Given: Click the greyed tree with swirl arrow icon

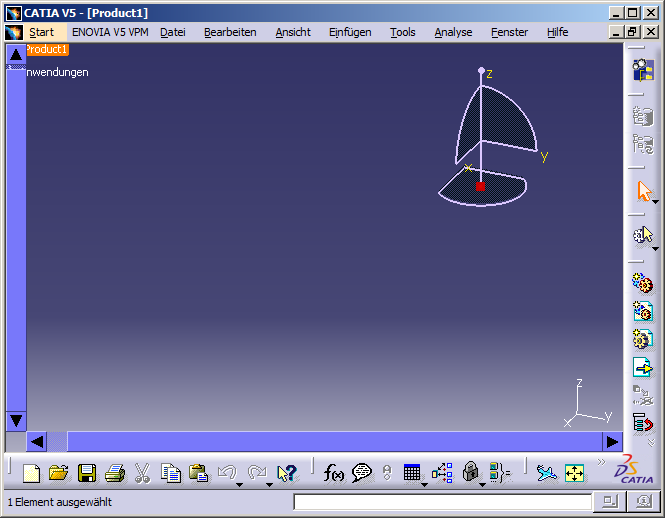Looking at the screenshot, I should pyautogui.click(x=643, y=144).
